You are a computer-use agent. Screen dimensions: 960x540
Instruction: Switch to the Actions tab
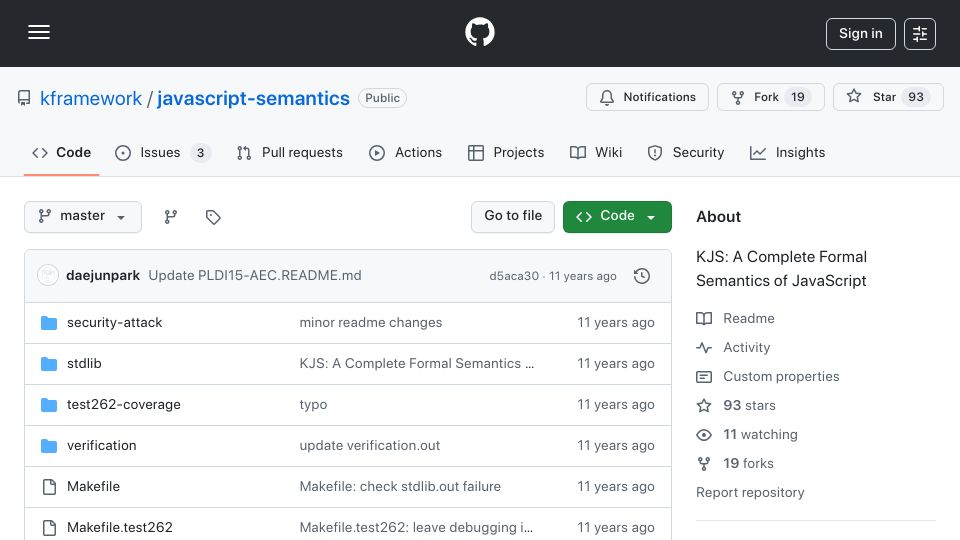coord(405,152)
